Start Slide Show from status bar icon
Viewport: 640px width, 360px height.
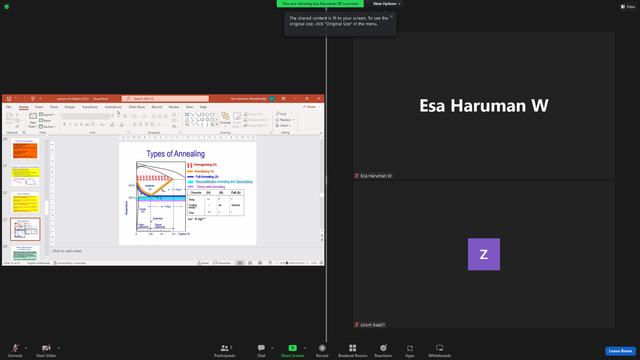(270, 263)
